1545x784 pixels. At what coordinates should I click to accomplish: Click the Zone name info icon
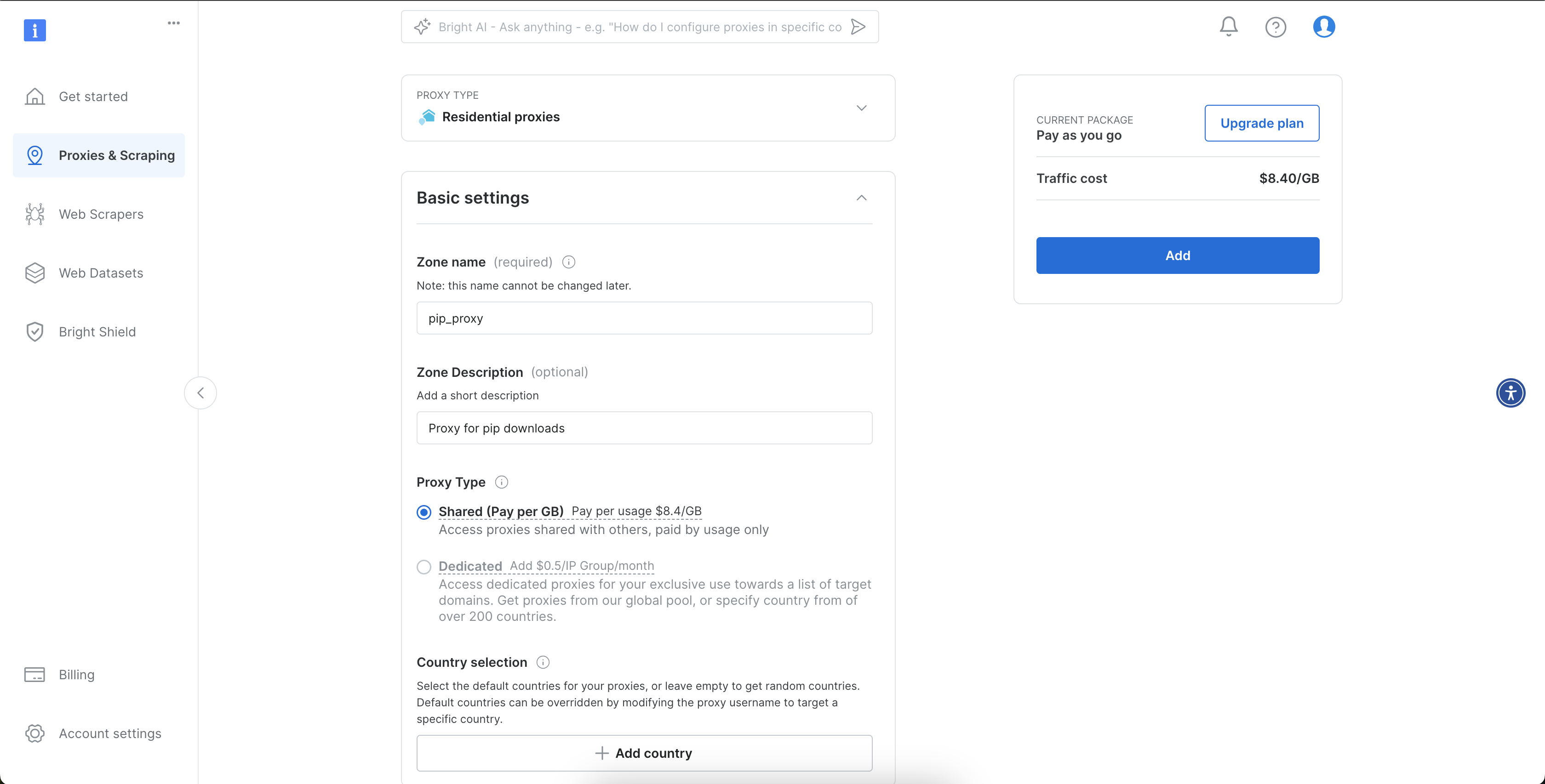569,262
